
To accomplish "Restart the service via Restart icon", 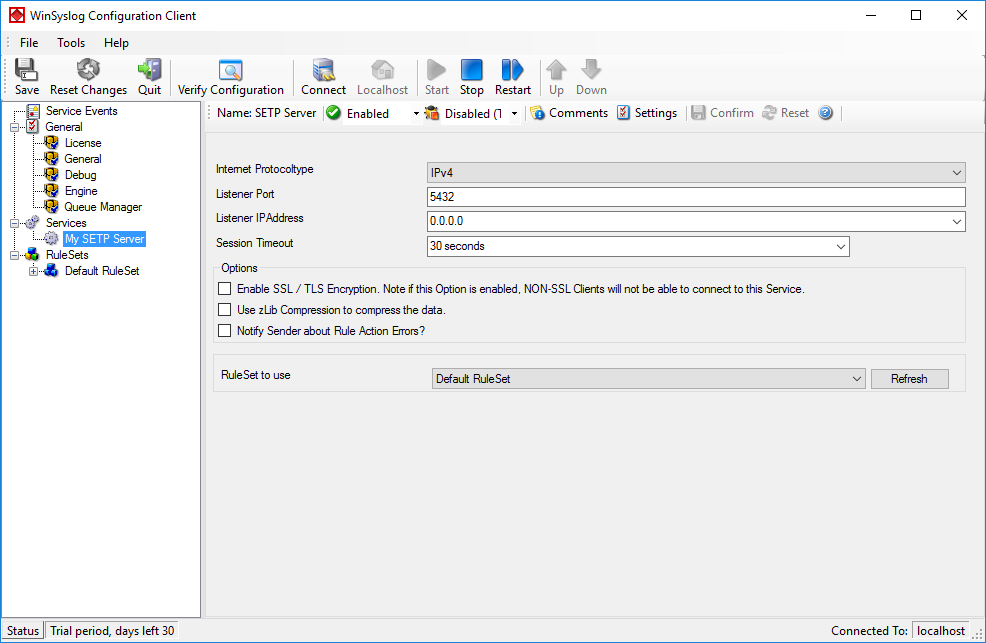I will (512, 70).
